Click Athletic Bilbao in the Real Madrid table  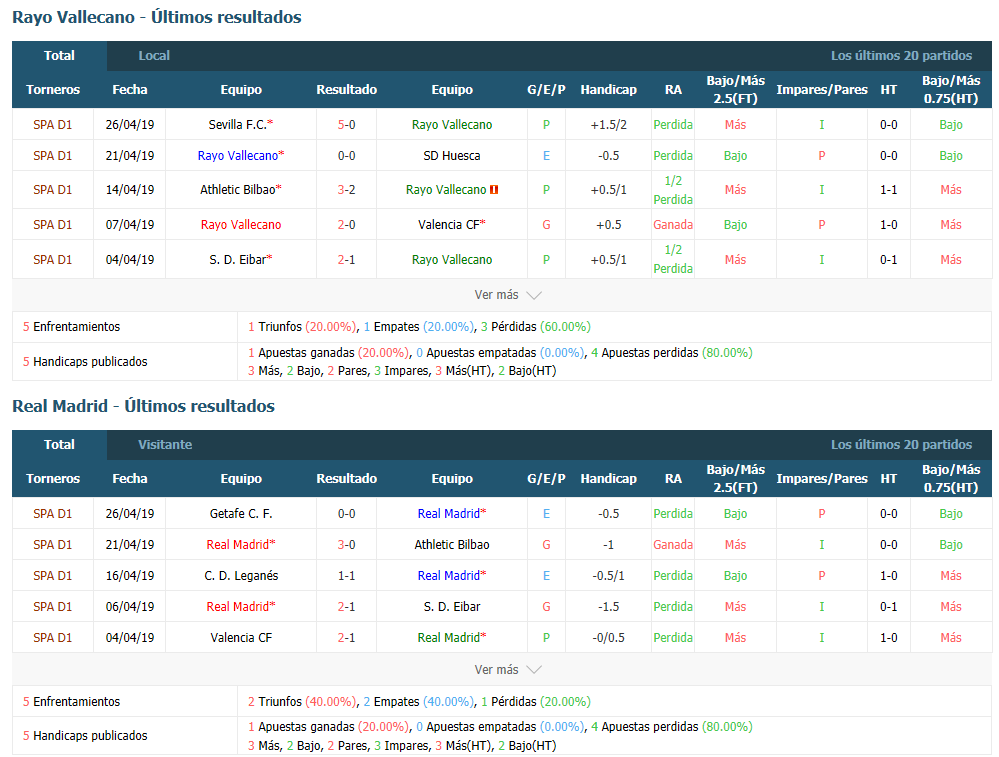[x=452, y=545]
